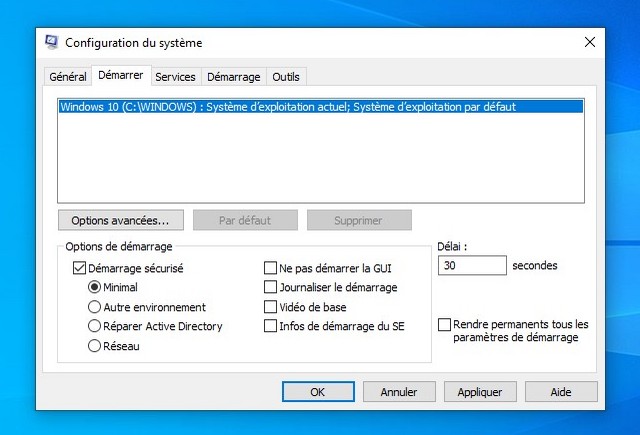640x435 pixels.
Task: Select Réparer Active Directory option
Action: pos(95,326)
